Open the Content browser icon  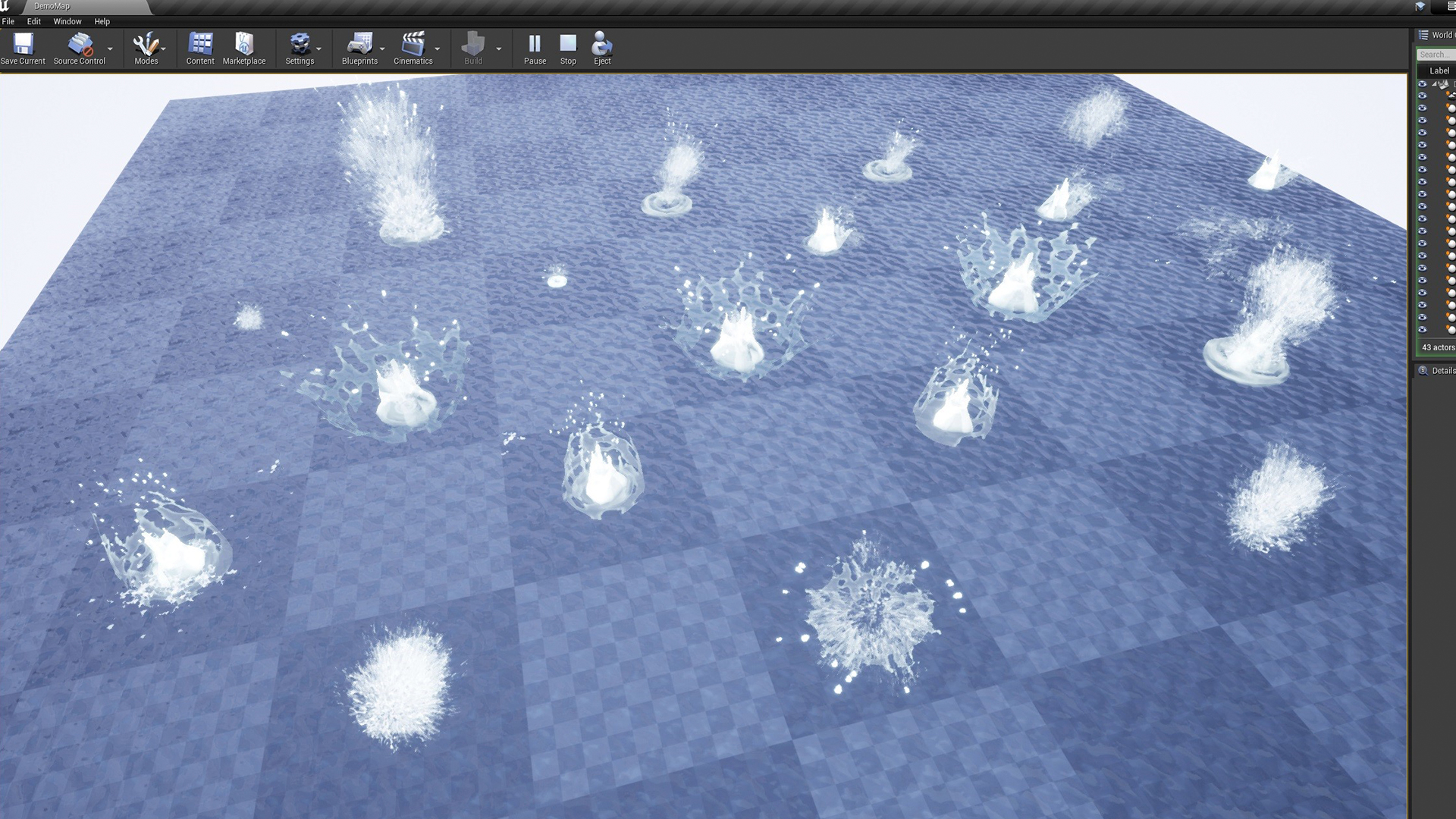tap(200, 44)
